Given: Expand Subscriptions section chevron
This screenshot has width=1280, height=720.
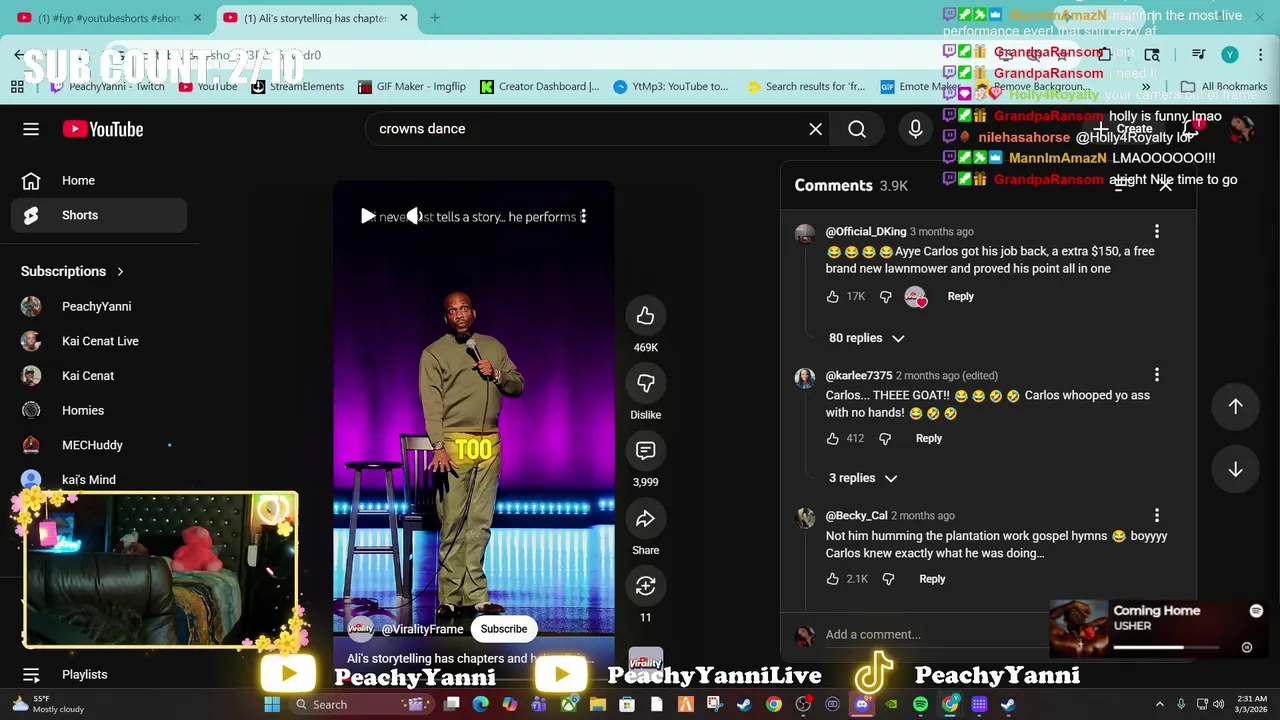Looking at the screenshot, I should [120, 271].
